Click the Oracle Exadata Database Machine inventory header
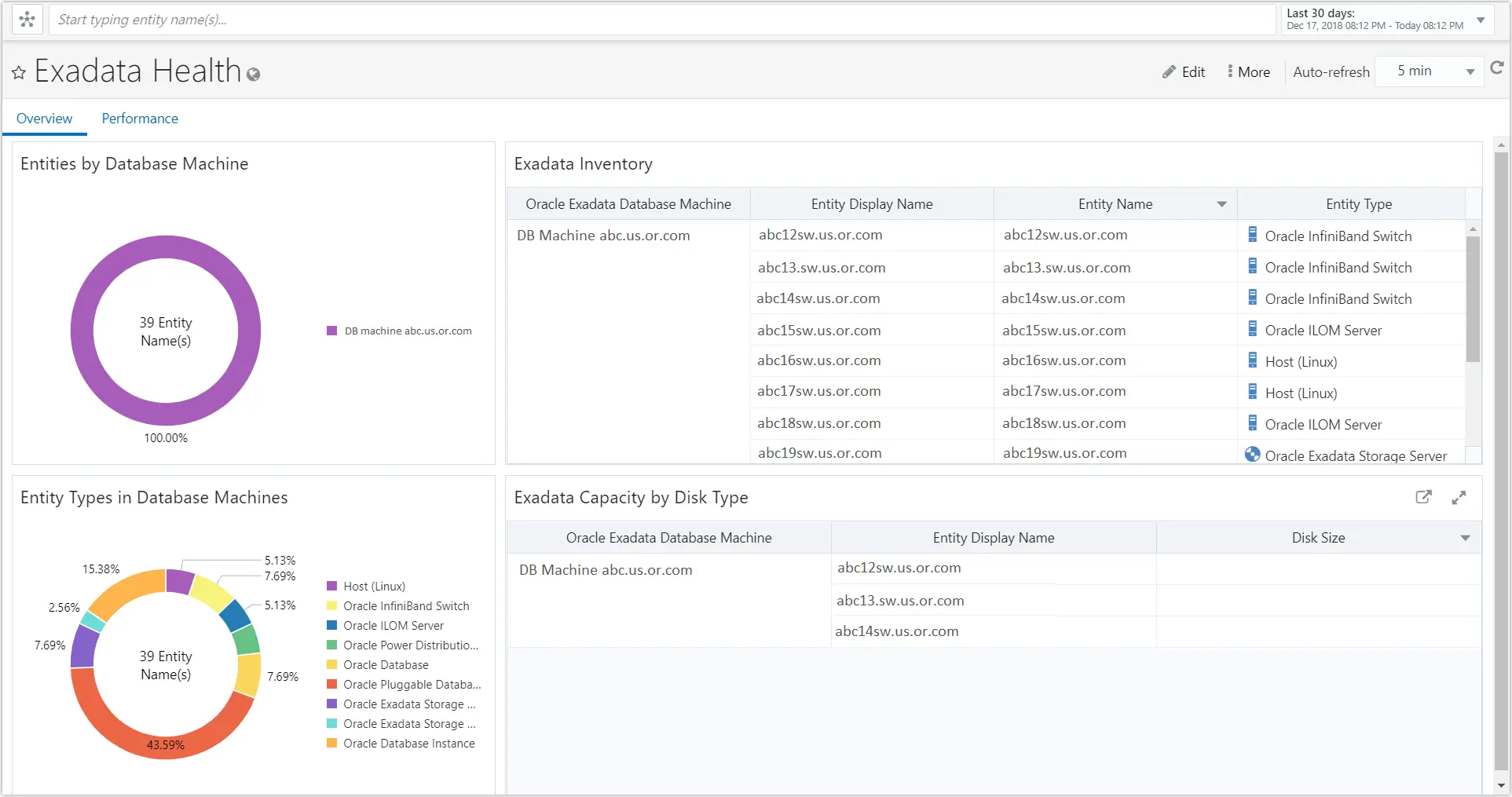 point(628,204)
